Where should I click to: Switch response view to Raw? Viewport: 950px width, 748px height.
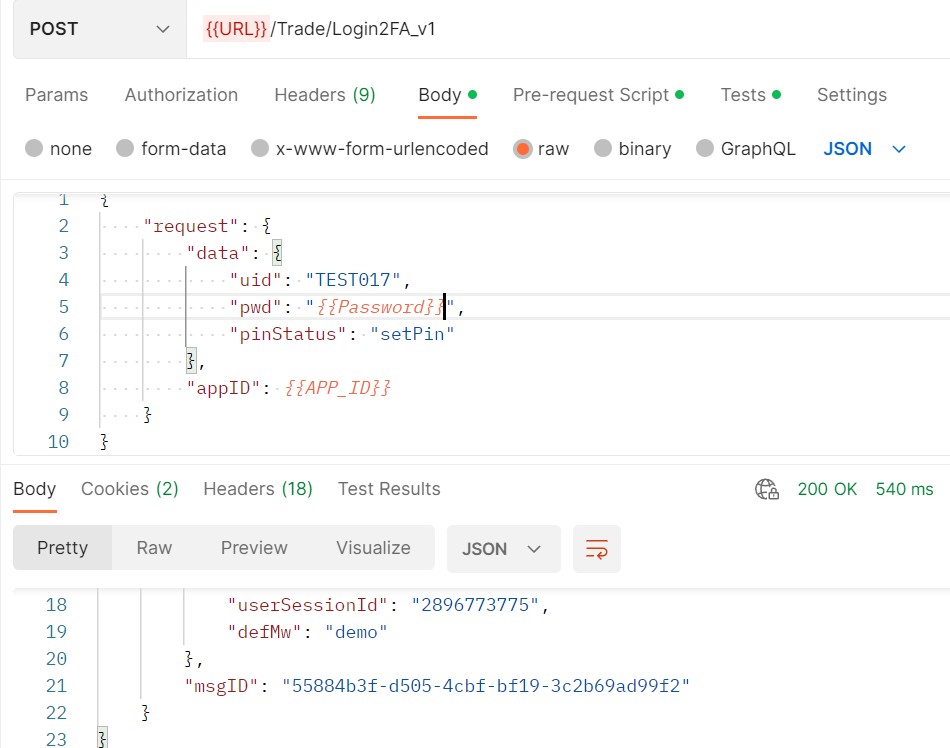coord(154,548)
